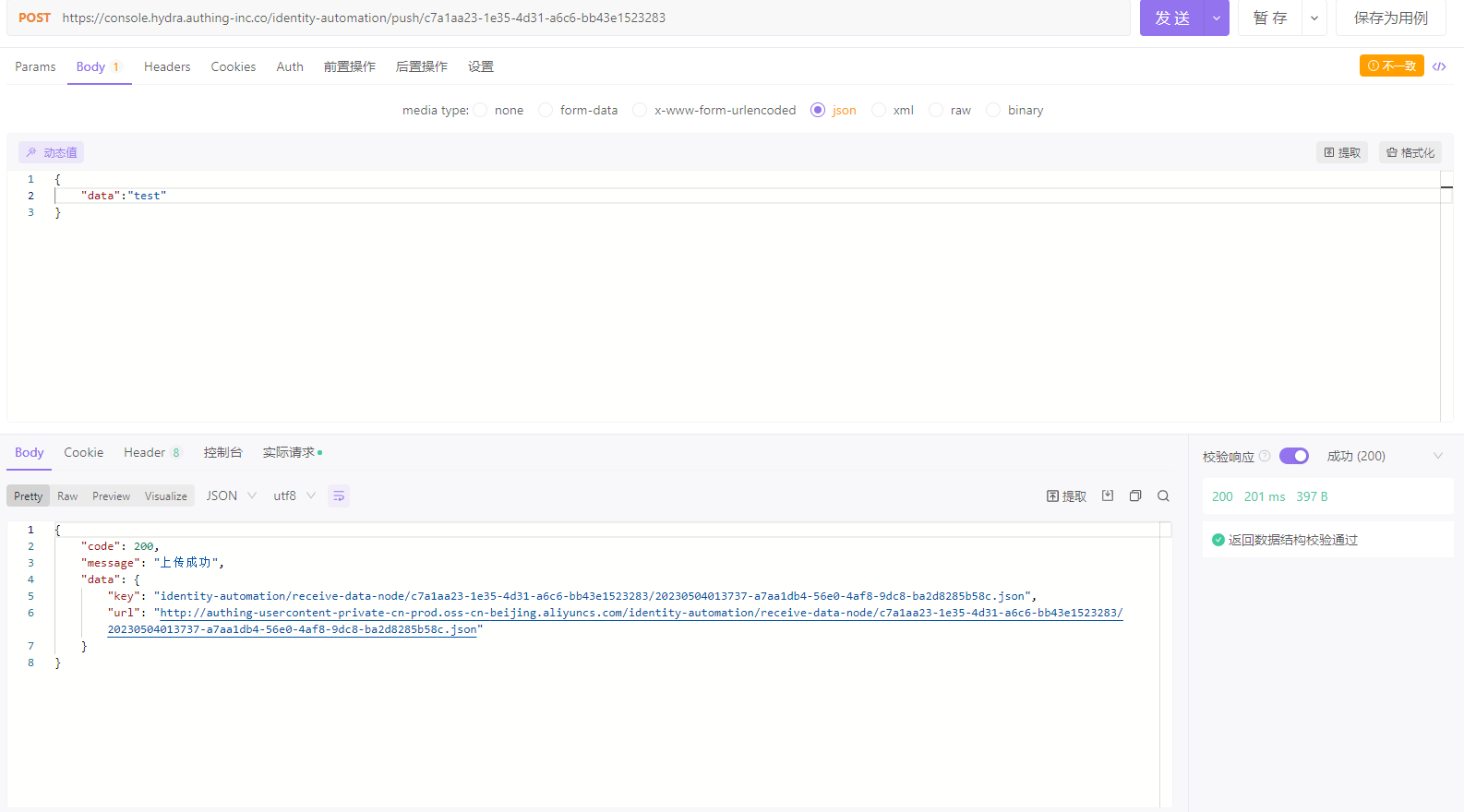The width and height of the screenshot is (1464, 812).
Task: Open the utf8 encoding dropdown
Action: point(294,496)
